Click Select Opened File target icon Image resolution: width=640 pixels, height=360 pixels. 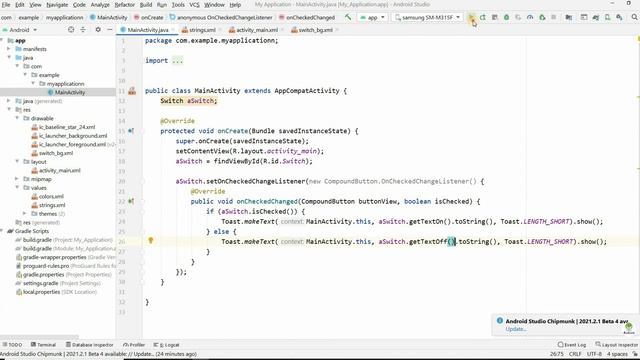pos(71,29)
